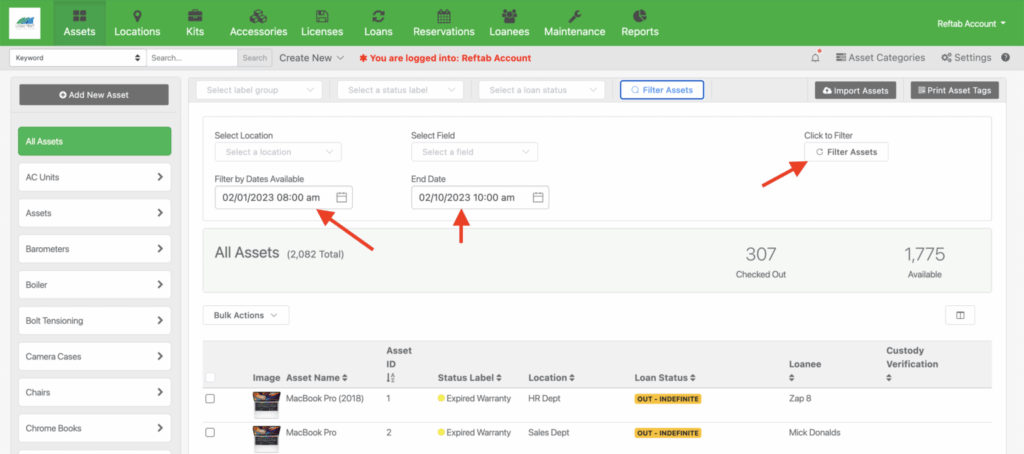This screenshot has width=1024, height=454.
Task: Click Filter Assets under Click to Filter
Action: 846,152
